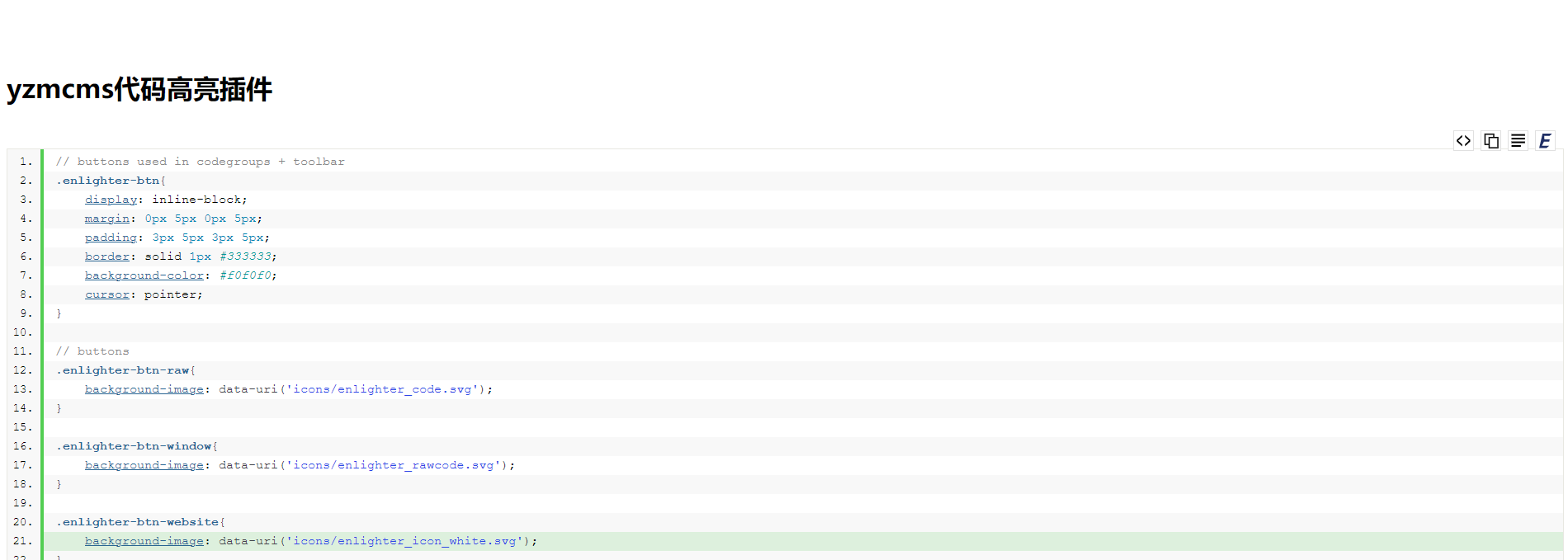Screen dimensions: 1568x560
Task: Select the "cursor" property on line 8
Action: (107, 294)
